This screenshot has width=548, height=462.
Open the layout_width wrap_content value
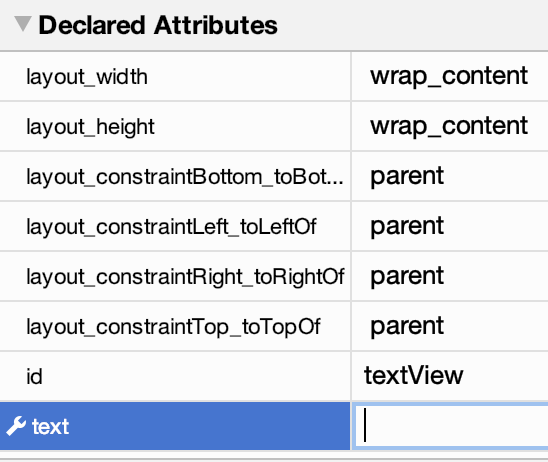point(449,76)
